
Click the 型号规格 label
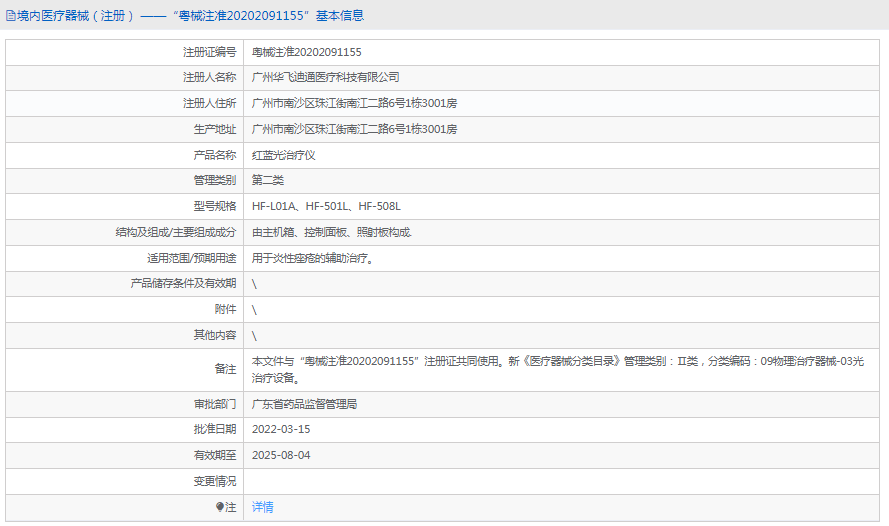coord(215,206)
